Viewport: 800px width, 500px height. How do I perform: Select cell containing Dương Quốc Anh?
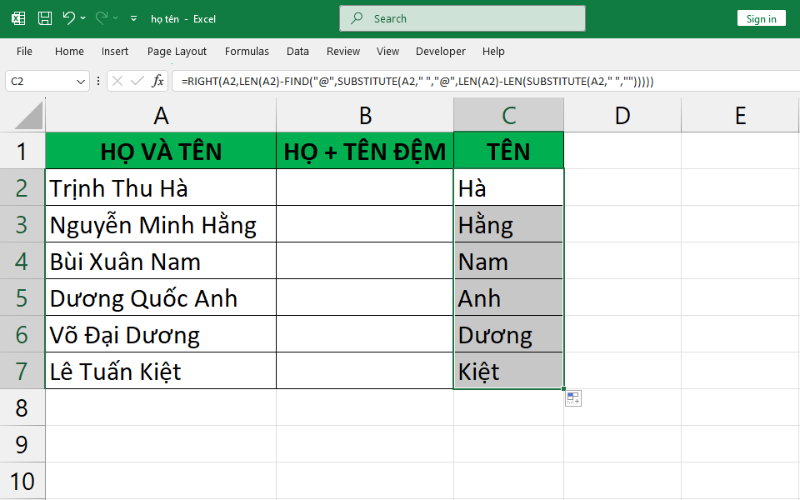(161, 297)
